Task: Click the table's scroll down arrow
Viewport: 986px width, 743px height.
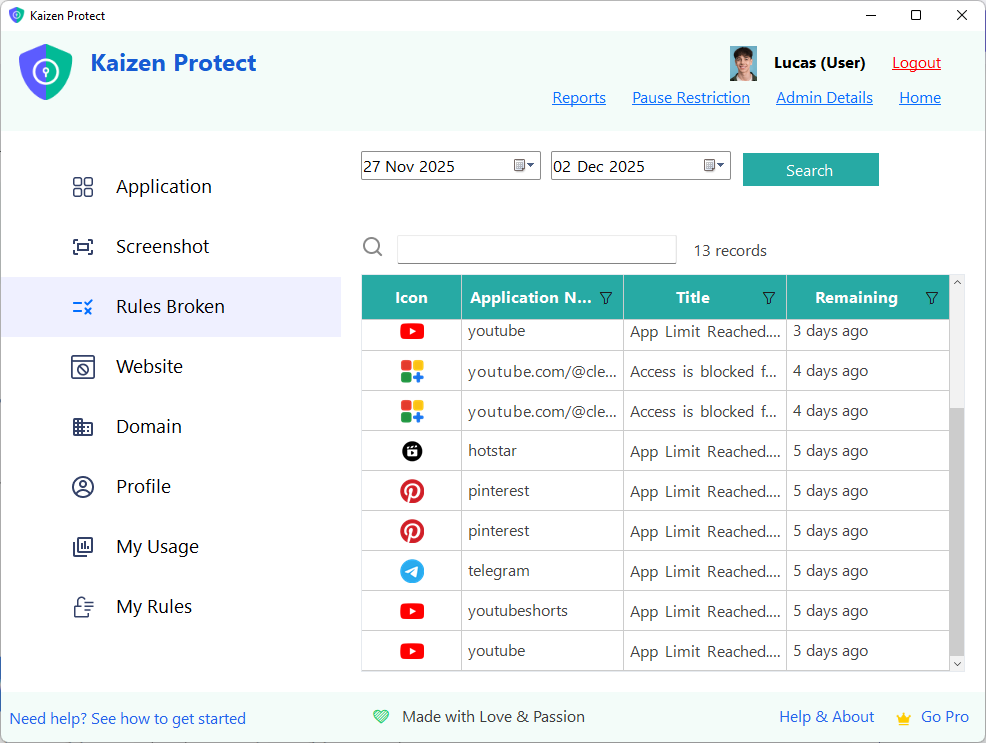Action: 957,663
